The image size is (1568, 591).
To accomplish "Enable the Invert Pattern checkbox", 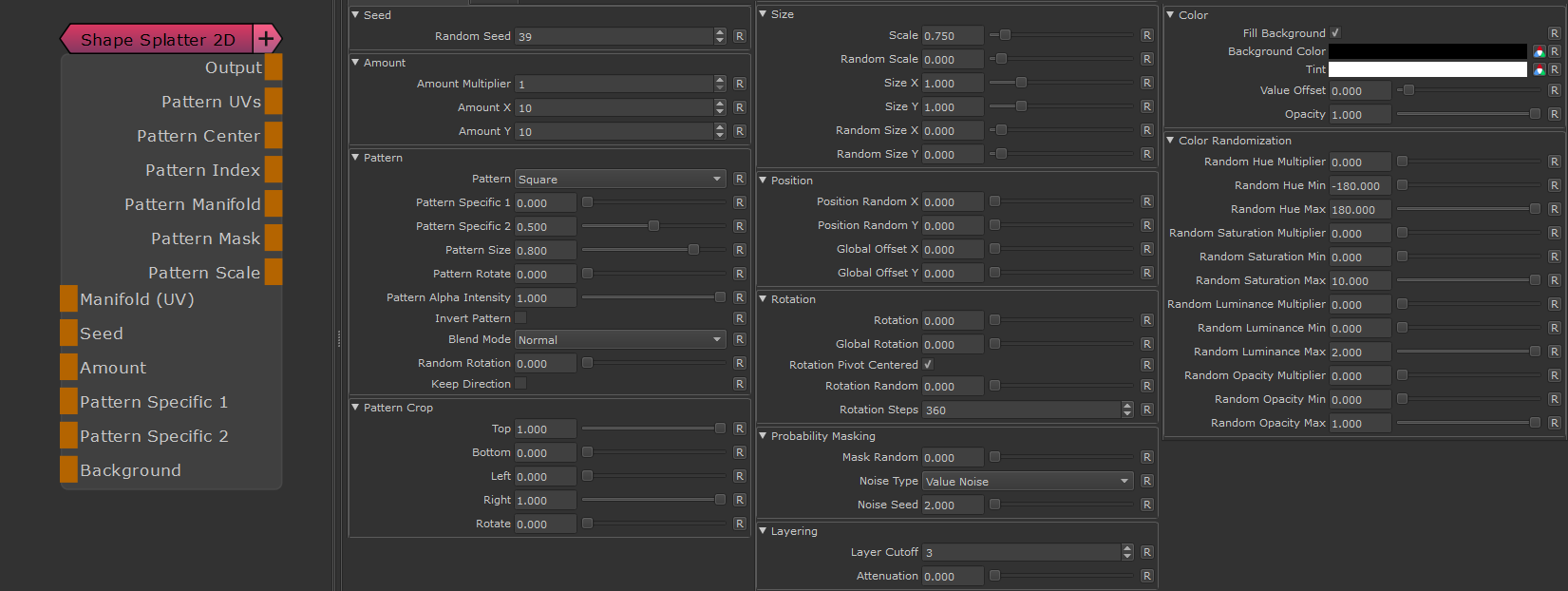I will click(x=520, y=318).
